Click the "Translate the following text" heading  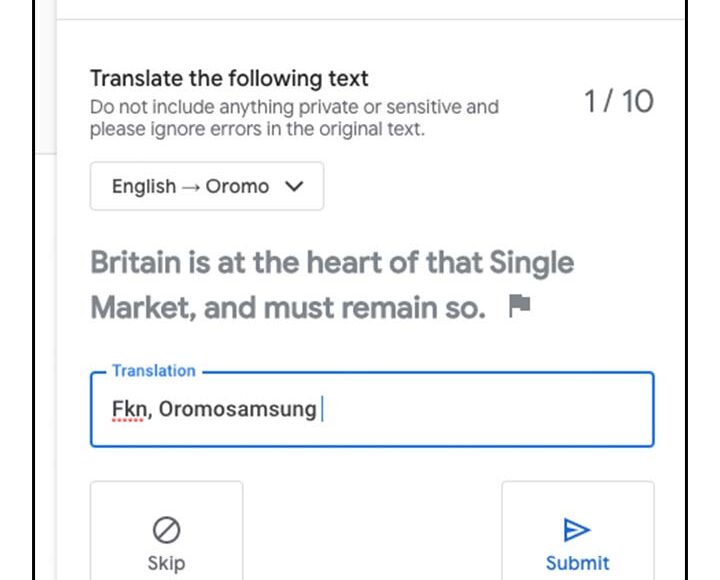(229, 78)
